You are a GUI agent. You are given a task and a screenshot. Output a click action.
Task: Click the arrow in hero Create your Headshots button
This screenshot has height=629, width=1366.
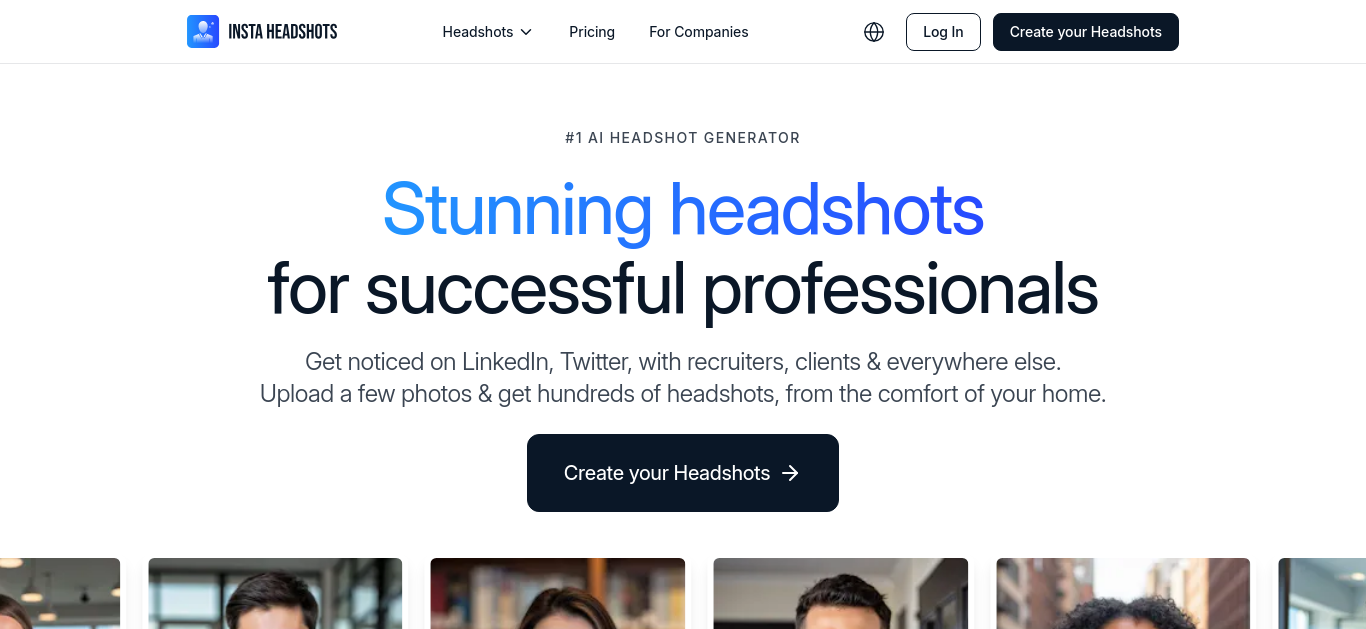pos(790,473)
